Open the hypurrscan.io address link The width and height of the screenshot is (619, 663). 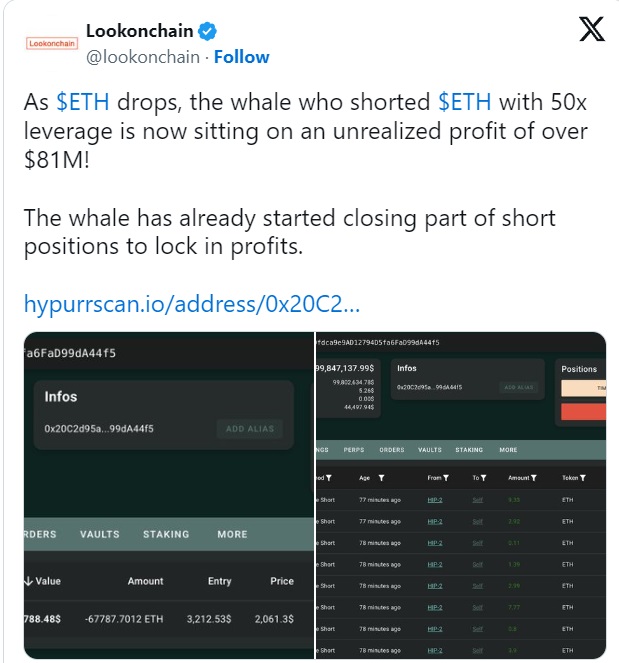tap(192, 304)
